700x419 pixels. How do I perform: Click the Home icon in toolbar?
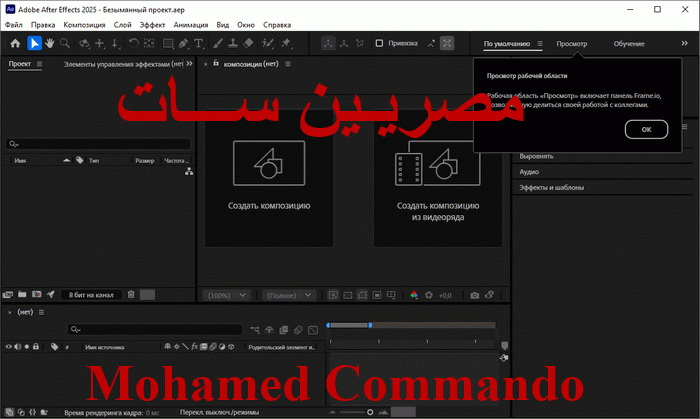pos(15,43)
